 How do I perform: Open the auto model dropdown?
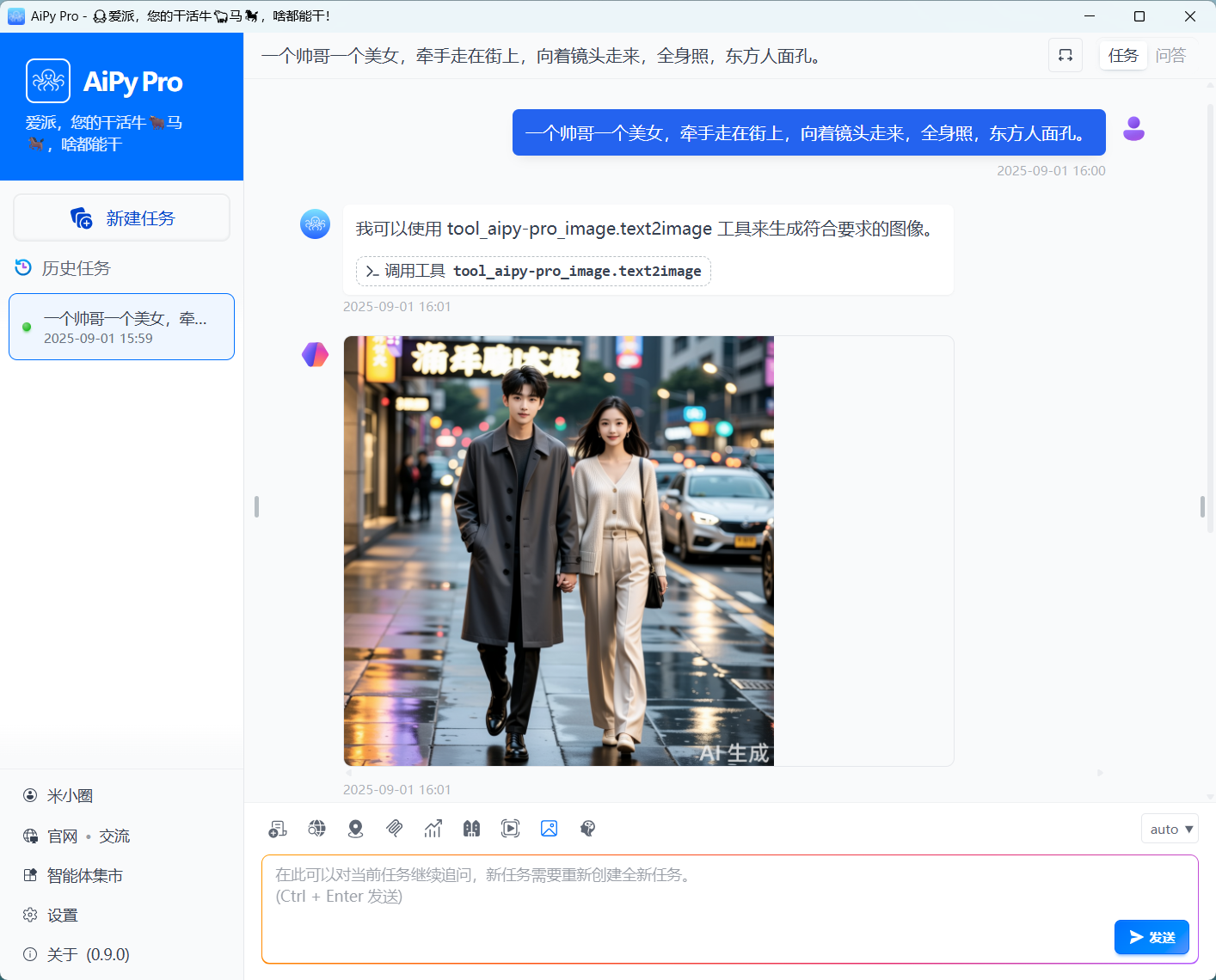pyautogui.click(x=1170, y=829)
